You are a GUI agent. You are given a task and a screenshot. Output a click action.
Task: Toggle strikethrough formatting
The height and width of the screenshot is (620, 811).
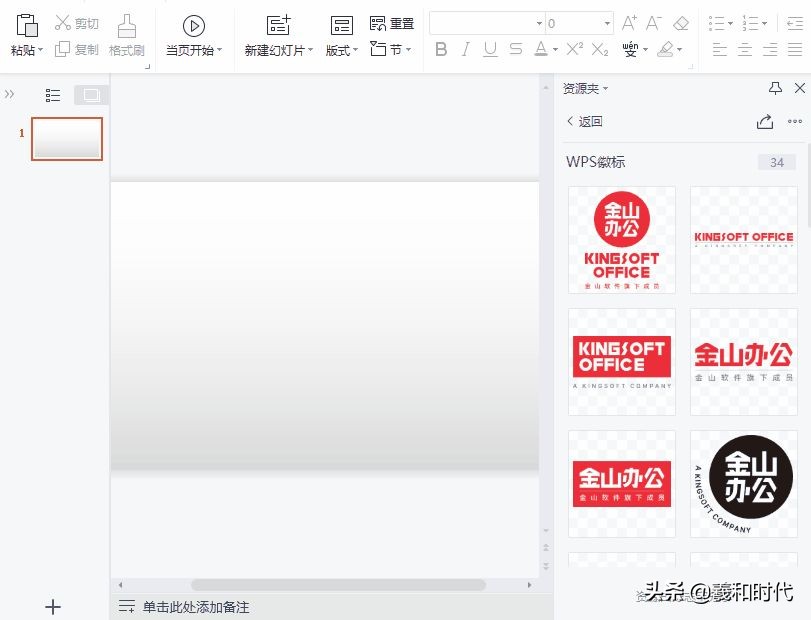[516, 49]
